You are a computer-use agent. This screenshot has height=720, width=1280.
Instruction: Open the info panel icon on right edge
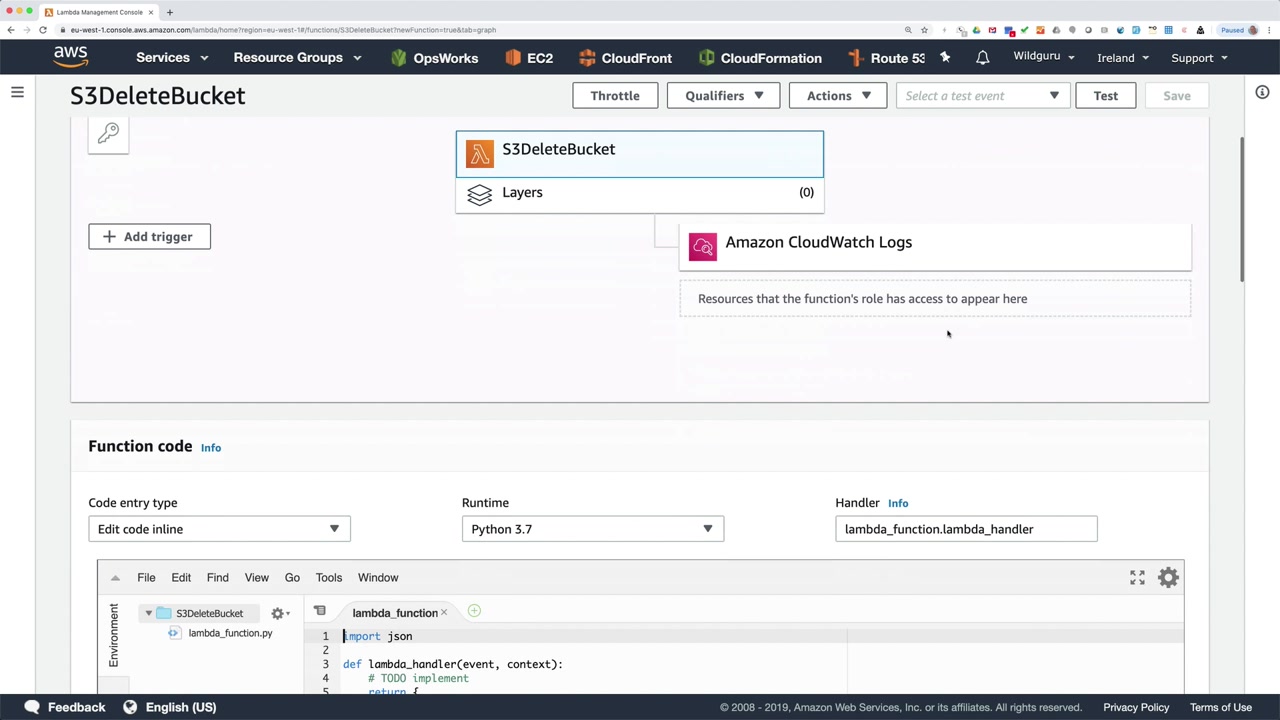[x=1262, y=92]
